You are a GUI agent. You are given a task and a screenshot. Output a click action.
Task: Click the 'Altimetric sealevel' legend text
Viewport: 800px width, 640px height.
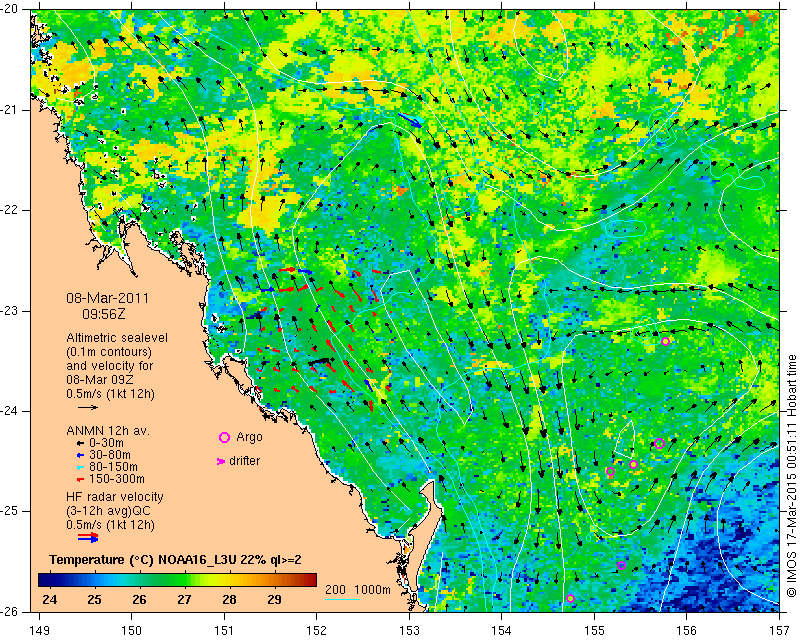coord(117,338)
